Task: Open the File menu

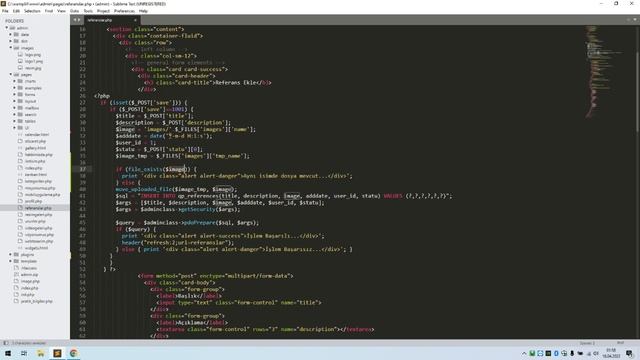Action: [x=5, y=11]
